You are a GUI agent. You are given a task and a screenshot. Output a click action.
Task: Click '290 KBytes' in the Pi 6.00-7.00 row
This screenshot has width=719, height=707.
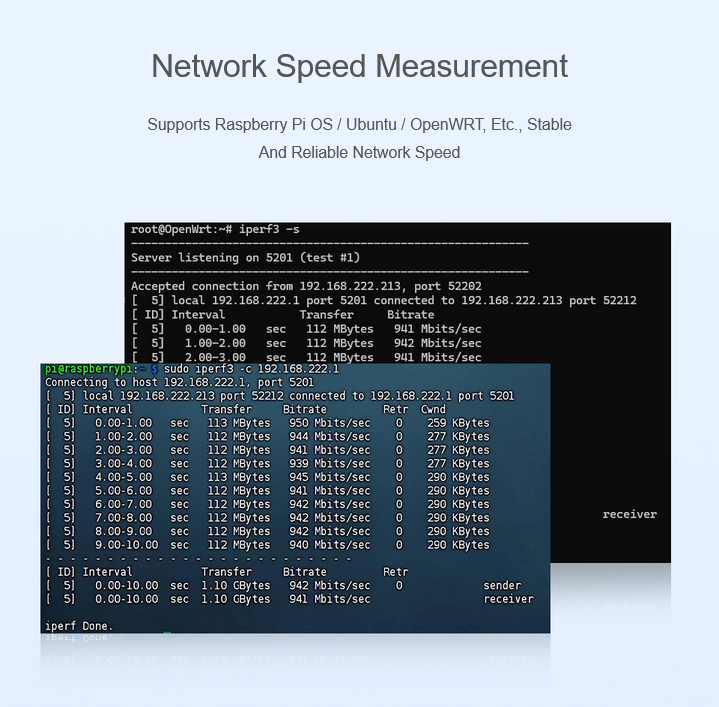[458, 504]
